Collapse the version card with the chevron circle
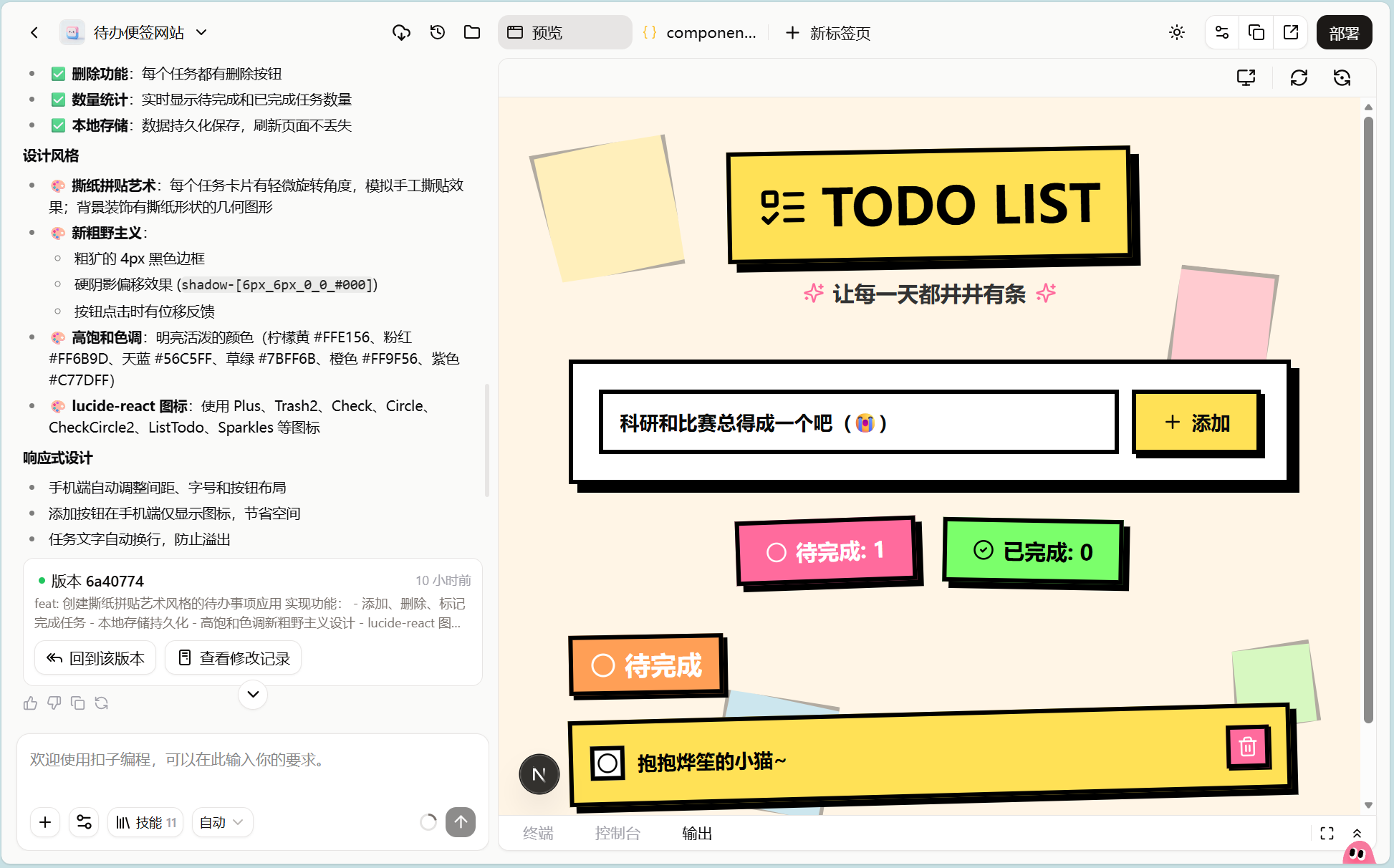The height and width of the screenshot is (868, 1394). (252, 695)
